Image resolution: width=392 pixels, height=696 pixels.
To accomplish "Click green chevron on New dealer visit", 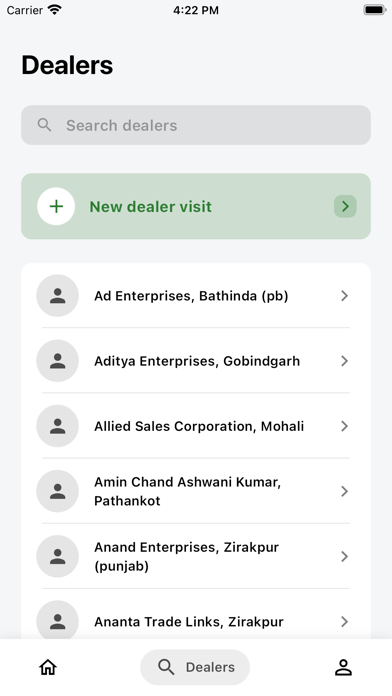I will [x=345, y=206].
